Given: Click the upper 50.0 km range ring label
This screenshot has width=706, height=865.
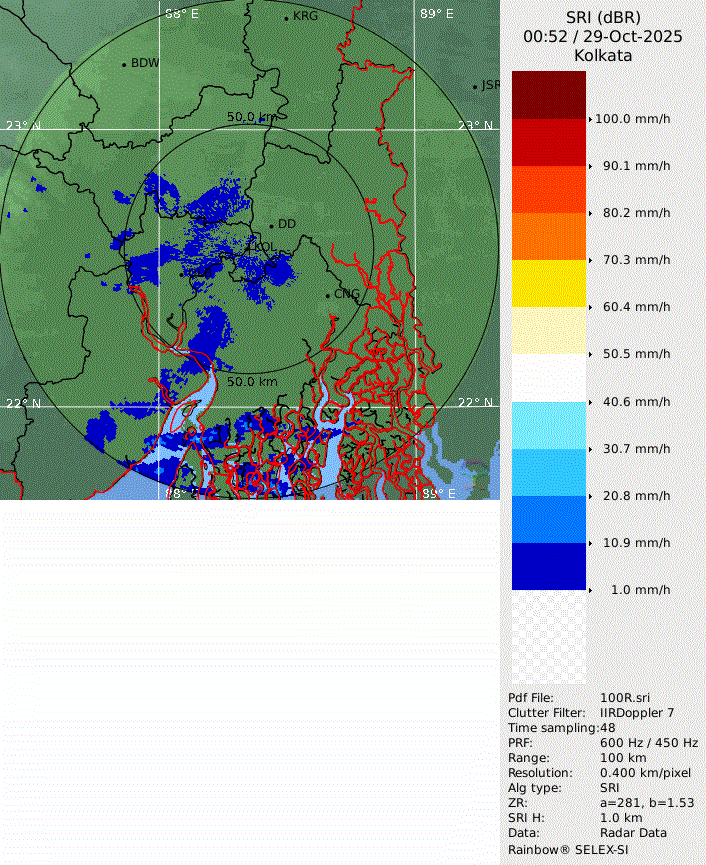Looking at the screenshot, I should click(x=252, y=117).
